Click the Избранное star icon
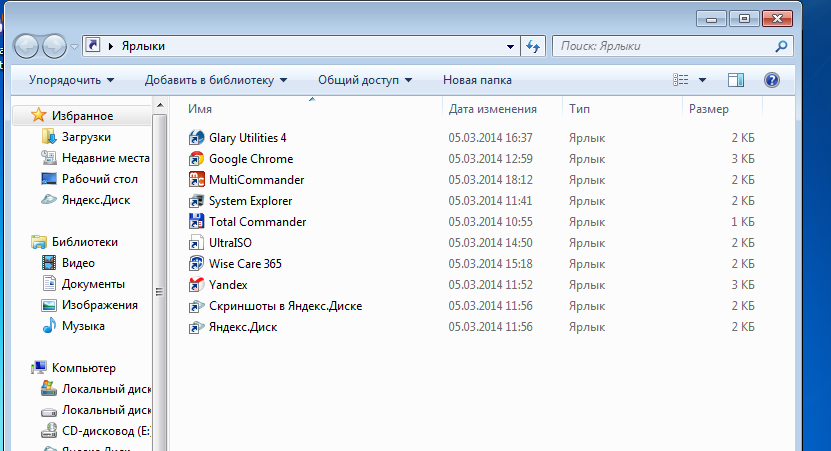Viewport: 831px width, 451px height. (x=38, y=115)
